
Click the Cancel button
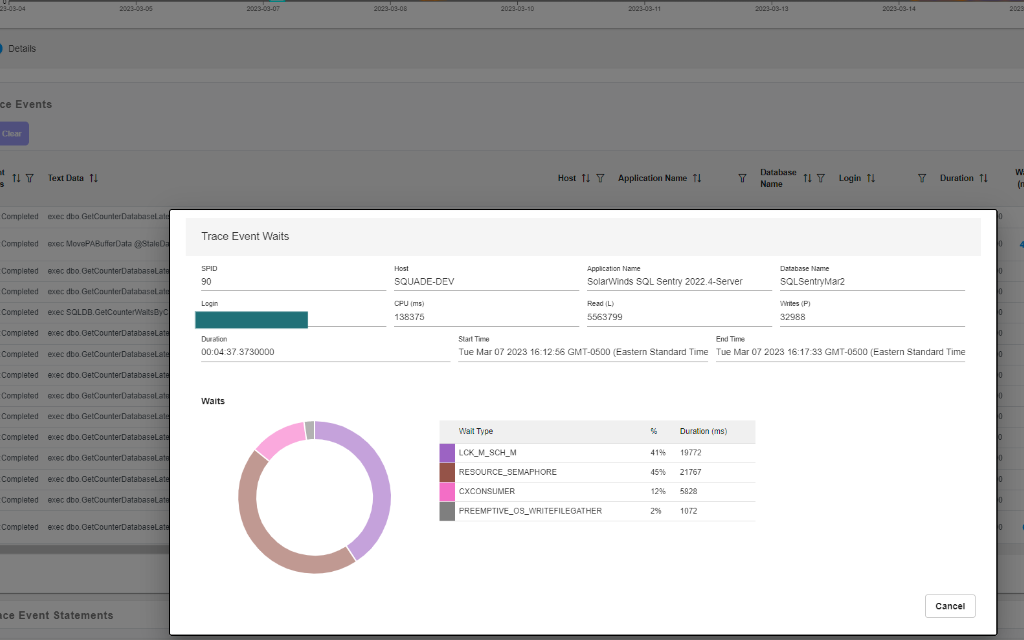tap(948, 606)
